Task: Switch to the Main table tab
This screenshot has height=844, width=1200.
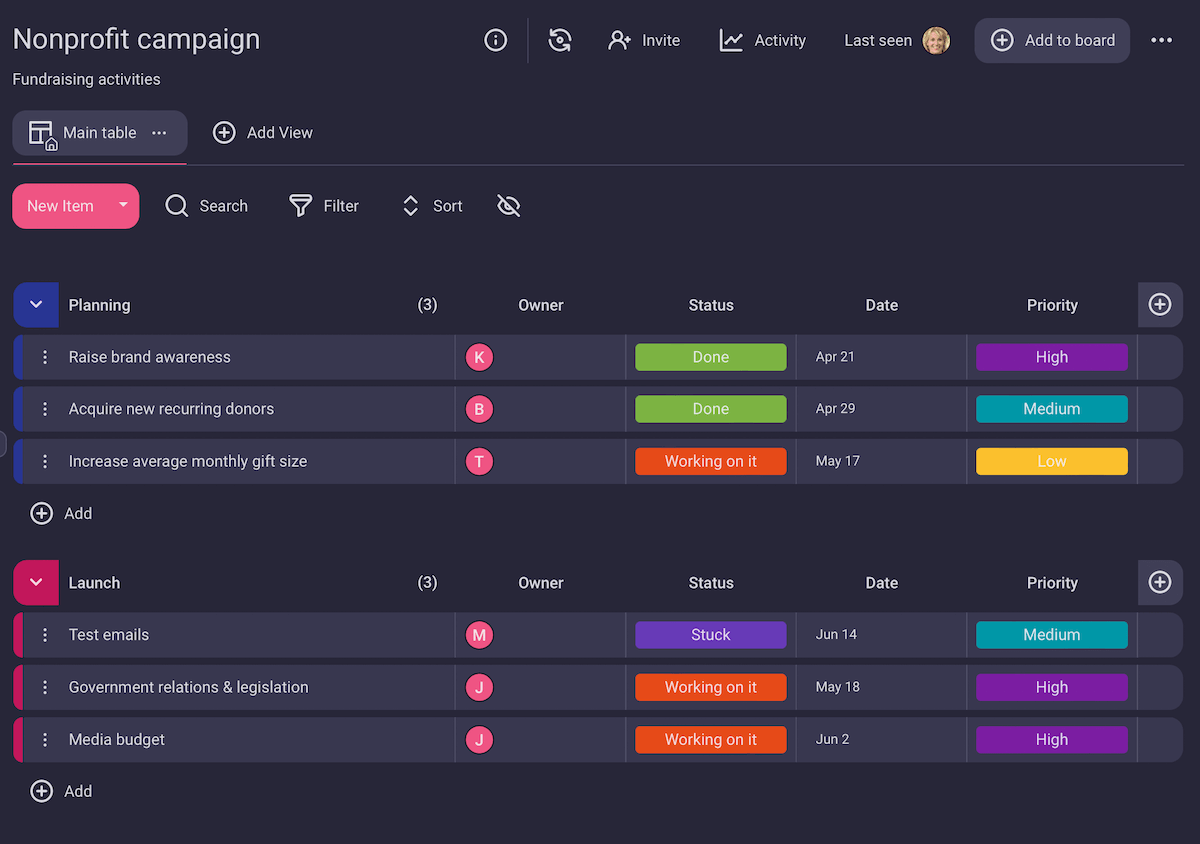Action: pyautogui.click(x=99, y=133)
